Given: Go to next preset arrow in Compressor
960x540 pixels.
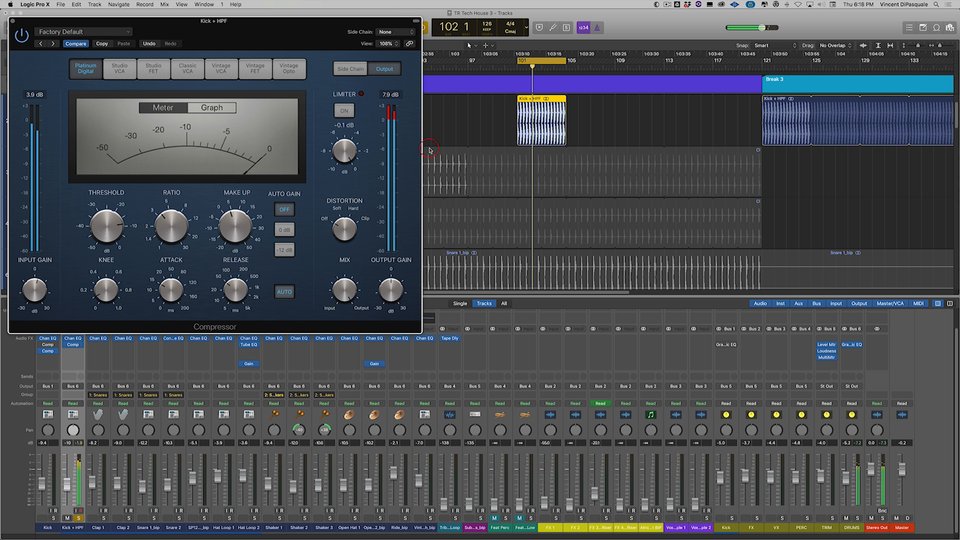Looking at the screenshot, I should click(x=53, y=44).
